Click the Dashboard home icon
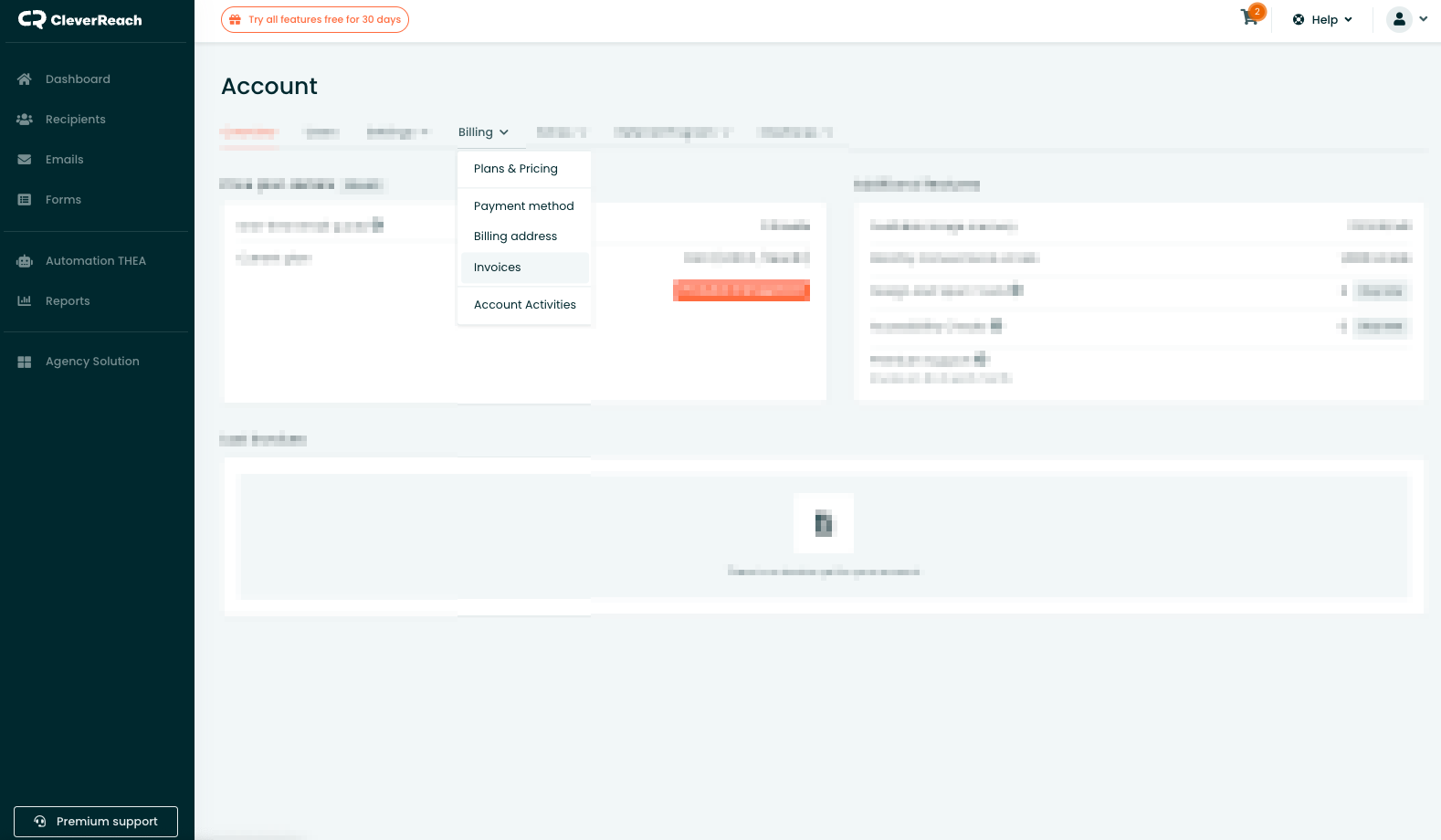This screenshot has width=1441, height=840. pos(25,79)
